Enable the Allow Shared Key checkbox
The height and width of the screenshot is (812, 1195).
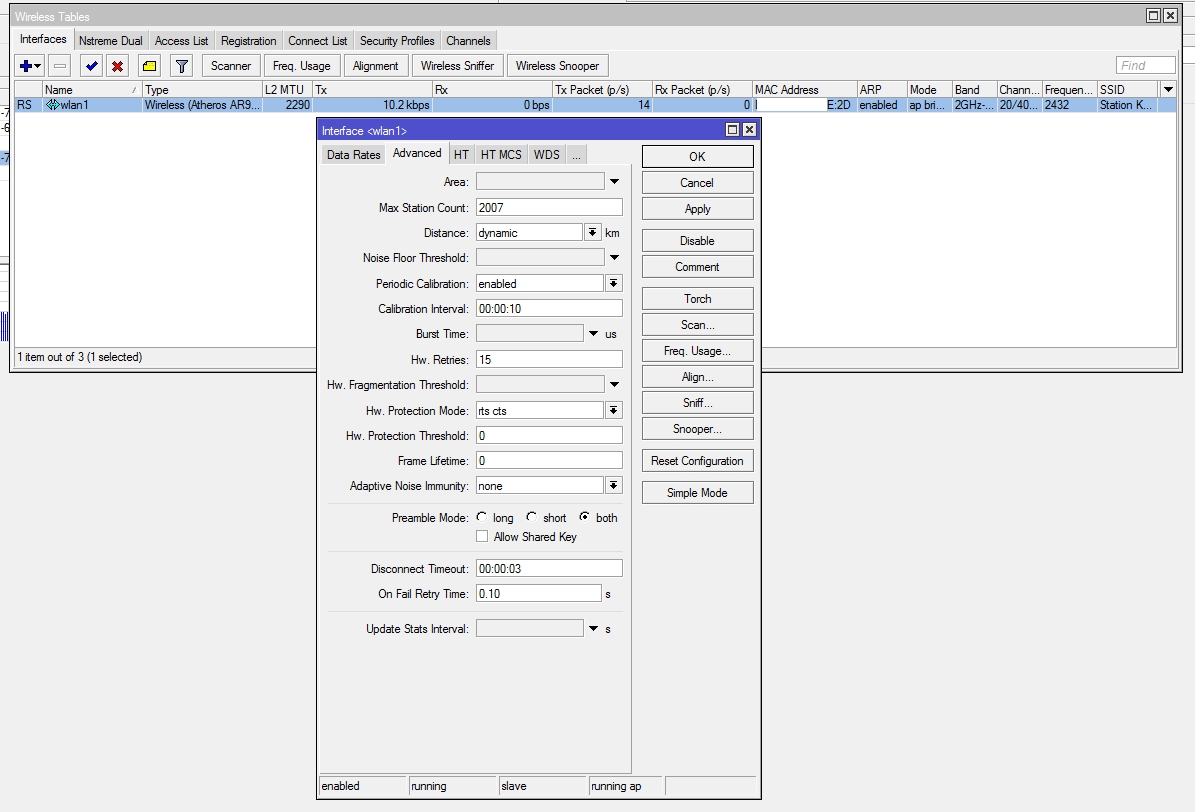pos(482,537)
